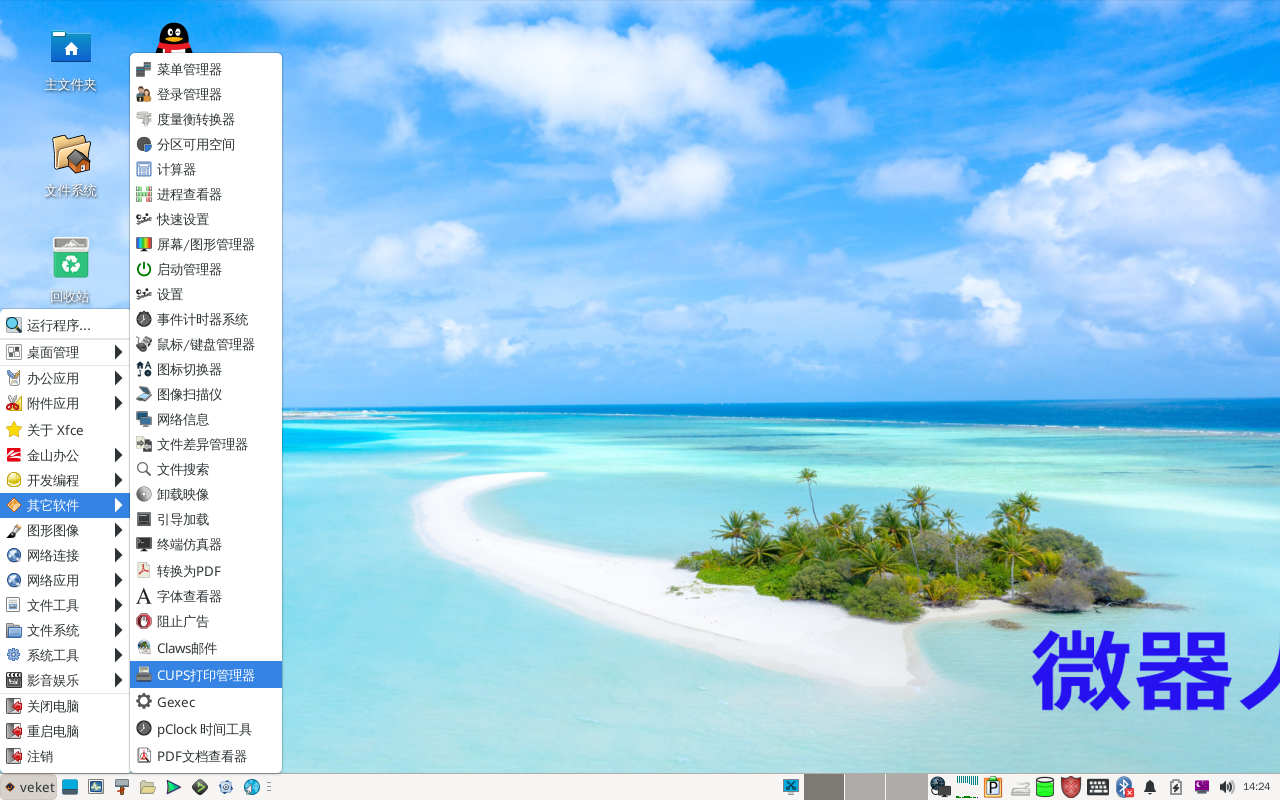This screenshot has height=800, width=1280.
Task: Open 度量衡转换器 item
Action: [206, 119]
